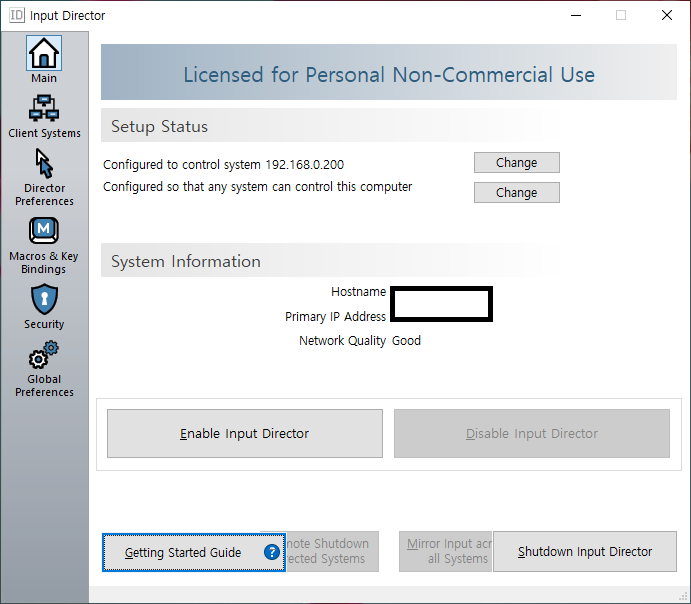Close the Input Director window
The image size is (691, 604).
667,15
